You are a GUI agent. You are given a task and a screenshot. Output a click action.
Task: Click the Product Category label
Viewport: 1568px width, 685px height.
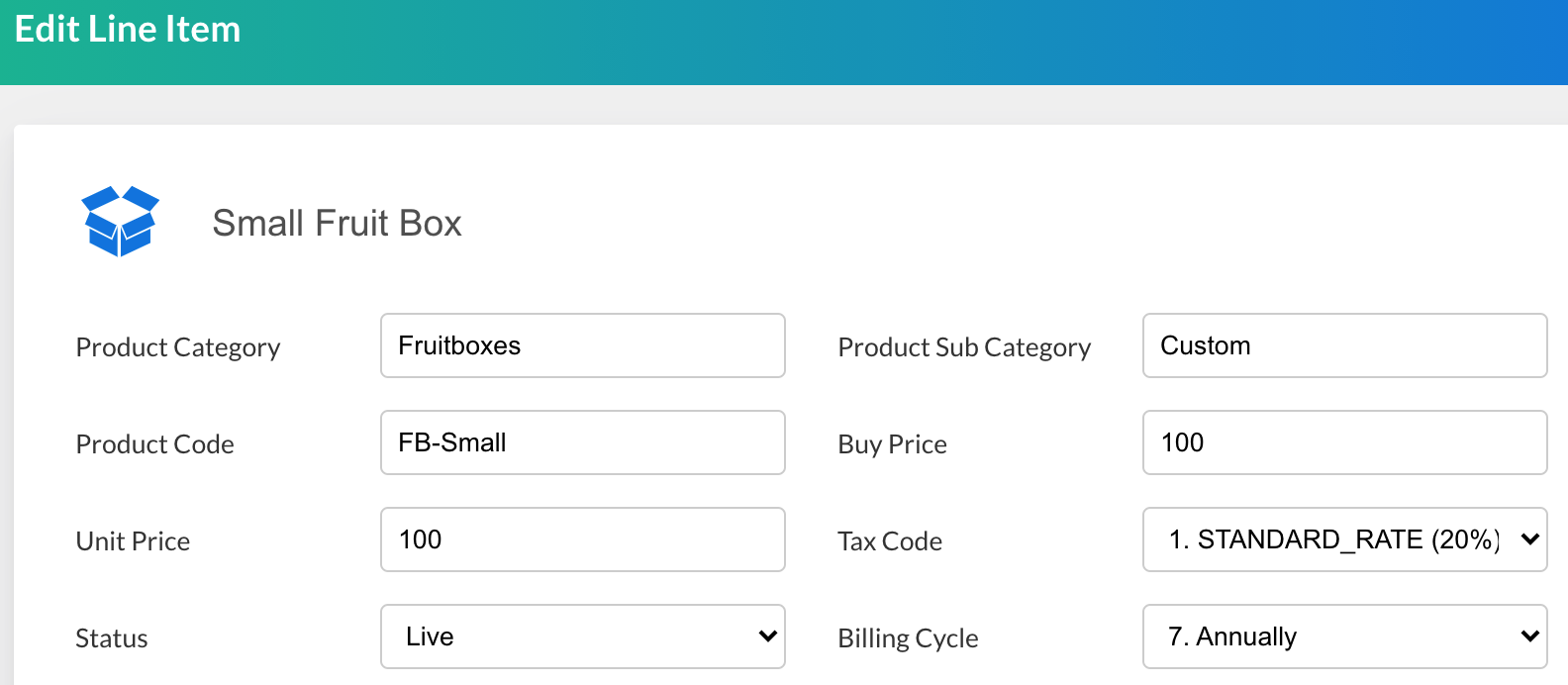tap(178, 347)
